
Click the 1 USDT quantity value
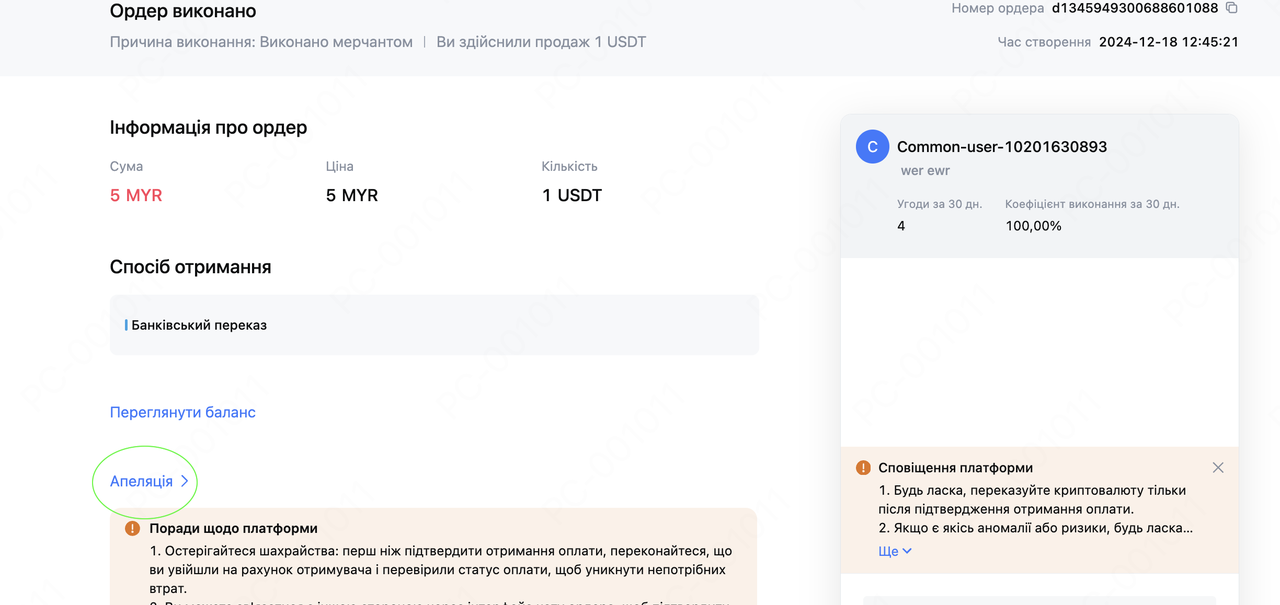(x=572, y=195)
